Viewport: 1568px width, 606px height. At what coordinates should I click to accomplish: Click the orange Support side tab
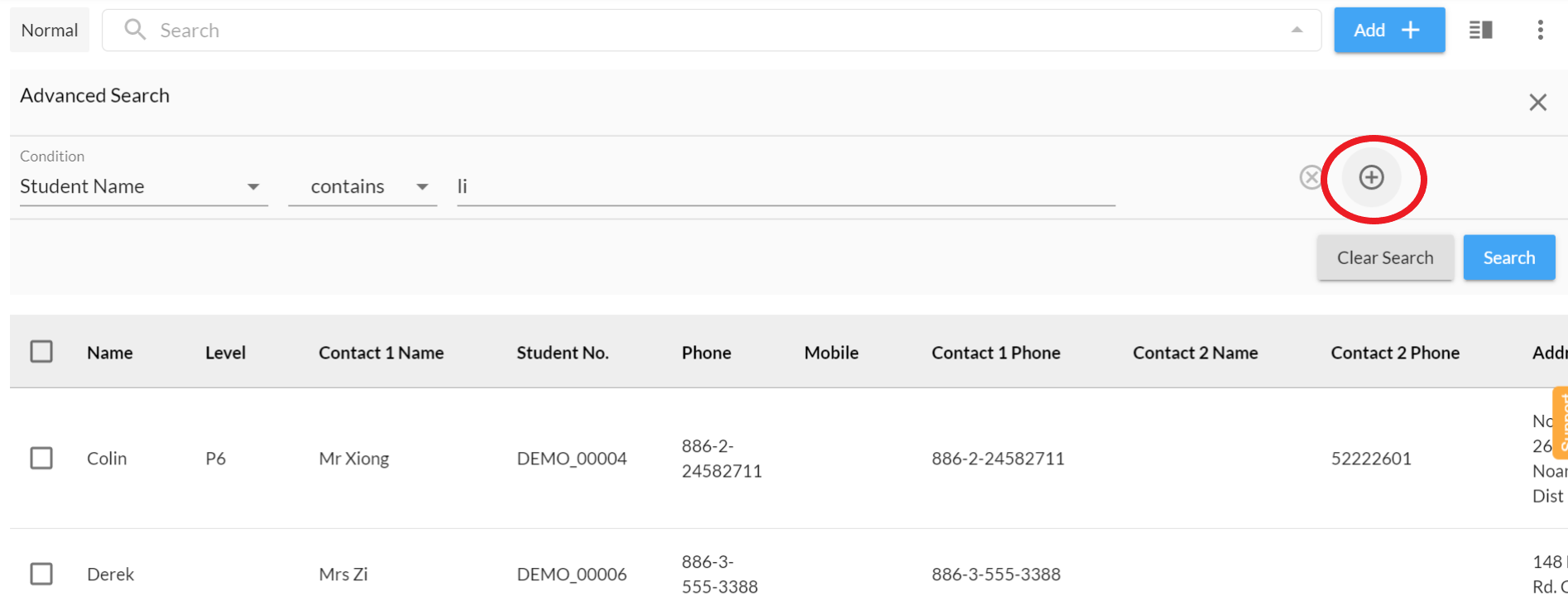(x=1561, y=422)
